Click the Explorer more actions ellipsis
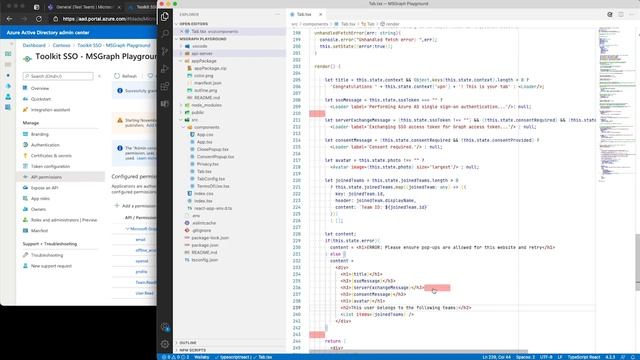 [278, 14]
